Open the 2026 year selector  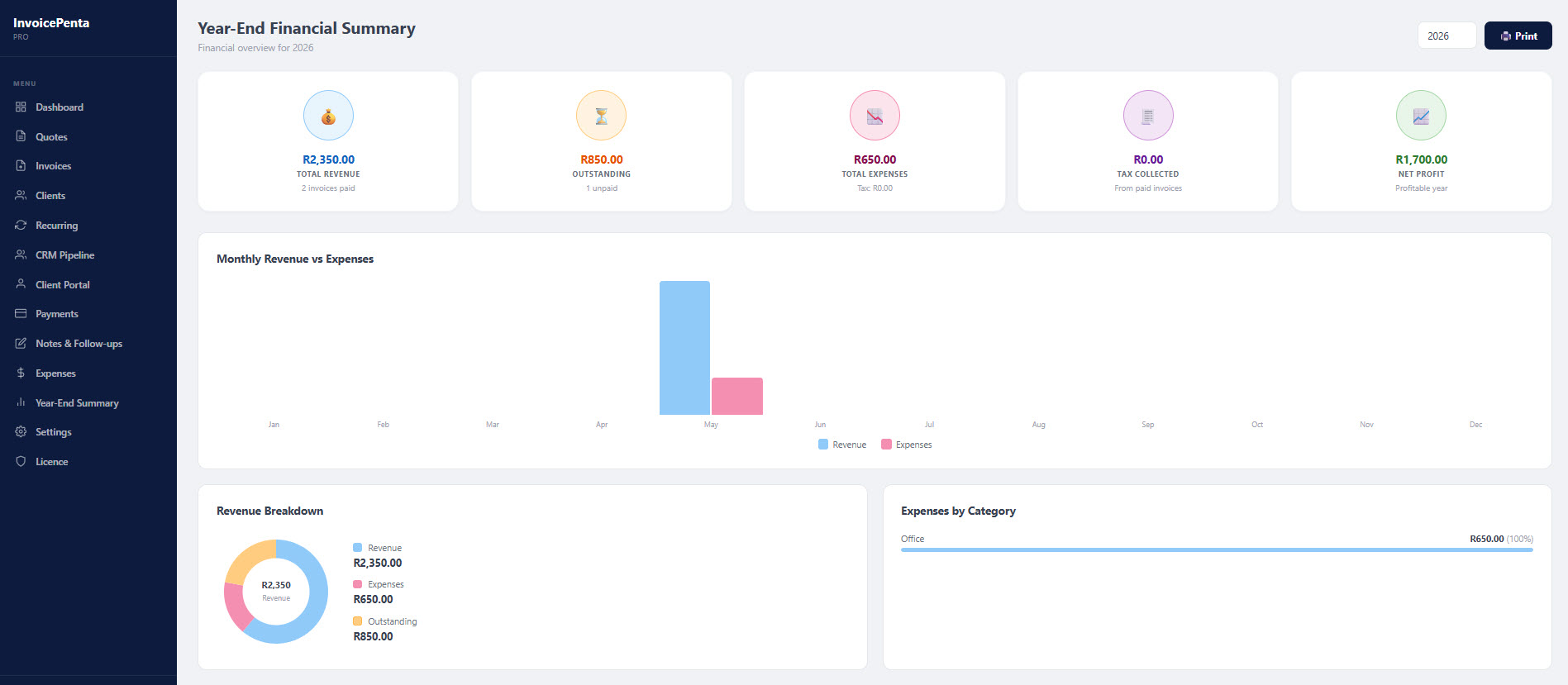click(x=1446, y=36)
